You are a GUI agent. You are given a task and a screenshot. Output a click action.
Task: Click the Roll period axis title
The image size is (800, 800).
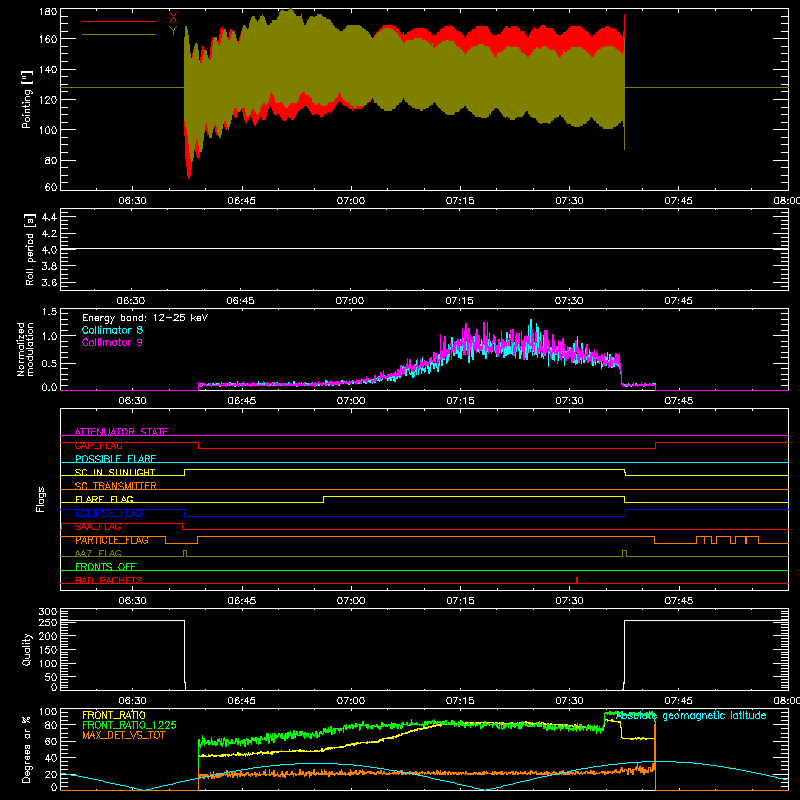(30, 249)
